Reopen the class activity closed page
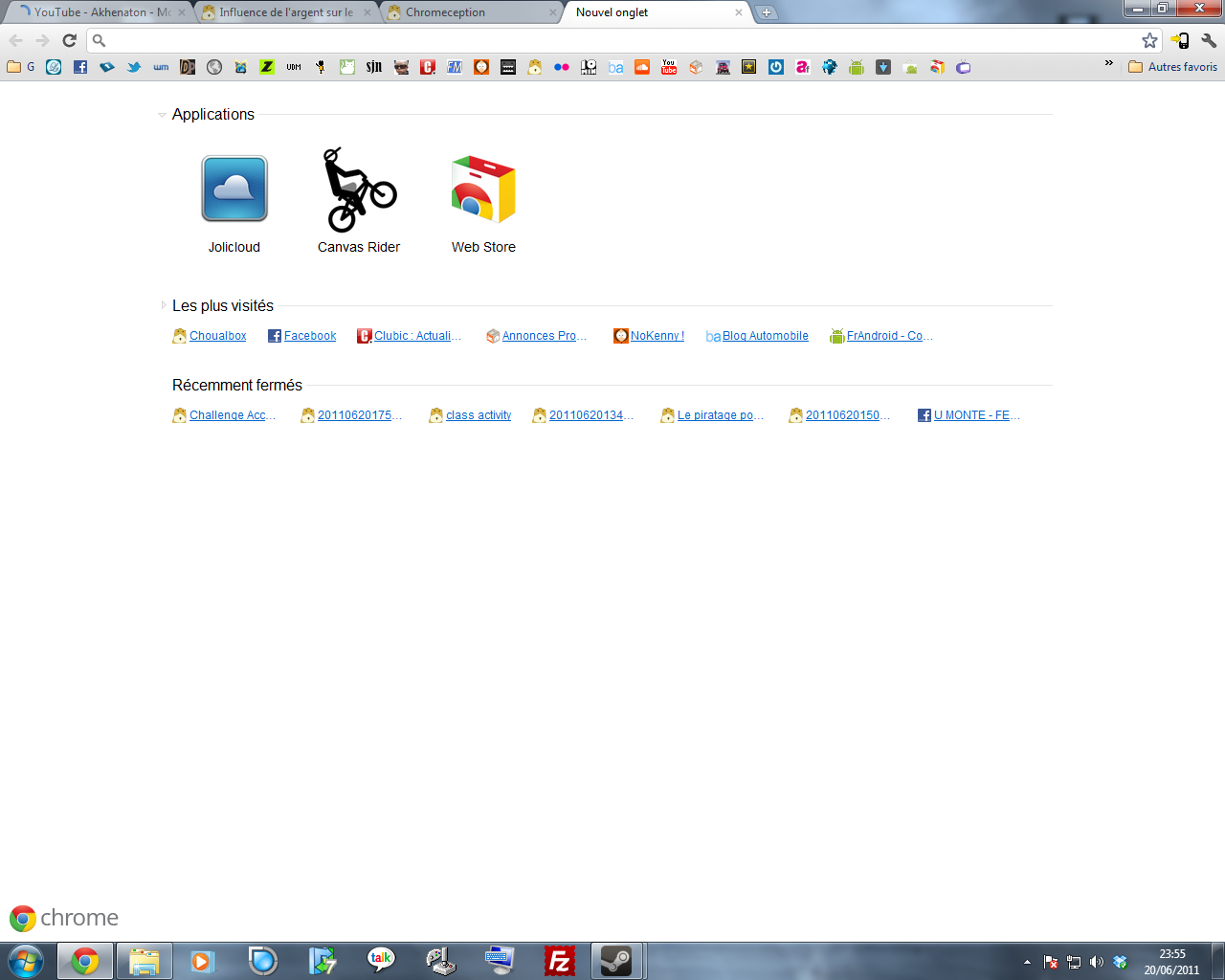This screenshot has height=980, width=1225. point(478,415)
